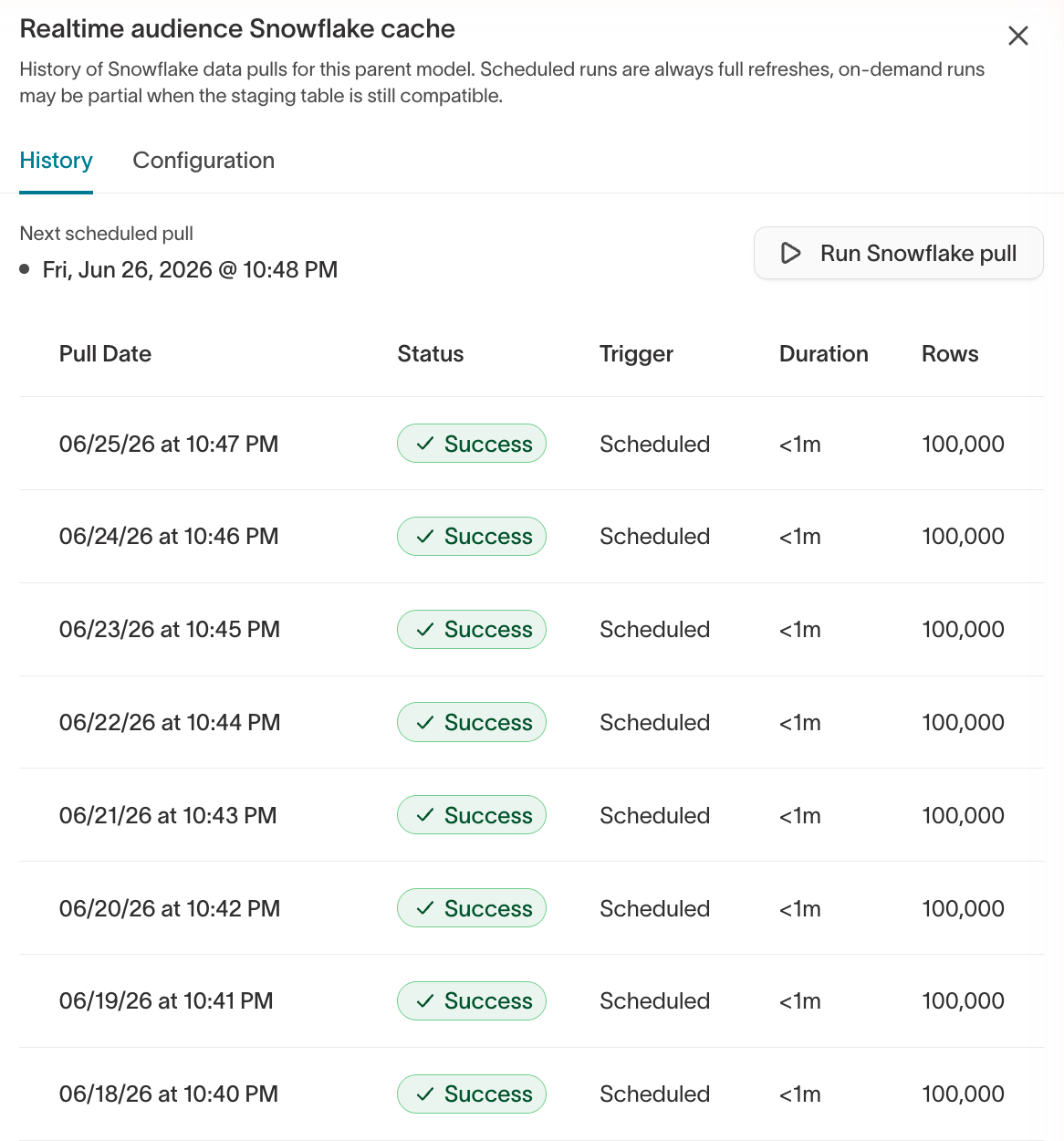
Task: Click the Trigger column header
Action: coord(636,354)
